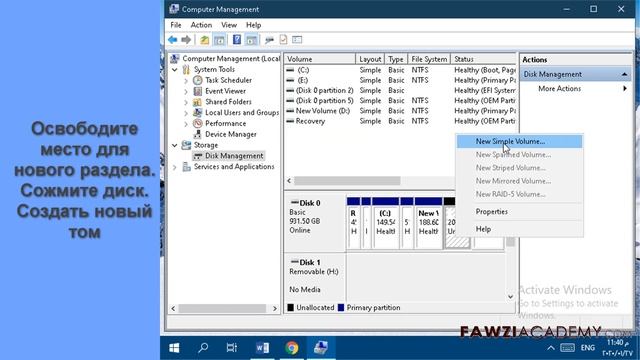Open Chrome from the taskbar
This screenshot has width=640, height=360.
(291, 348)
